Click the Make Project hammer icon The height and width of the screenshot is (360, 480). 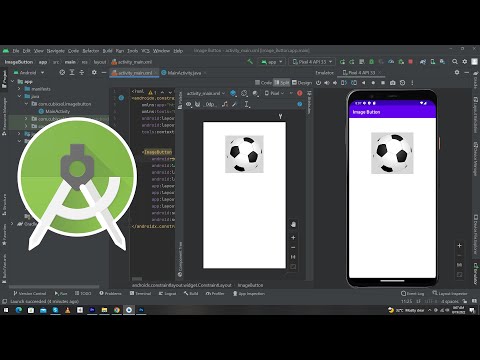click(x=250, y=62)
